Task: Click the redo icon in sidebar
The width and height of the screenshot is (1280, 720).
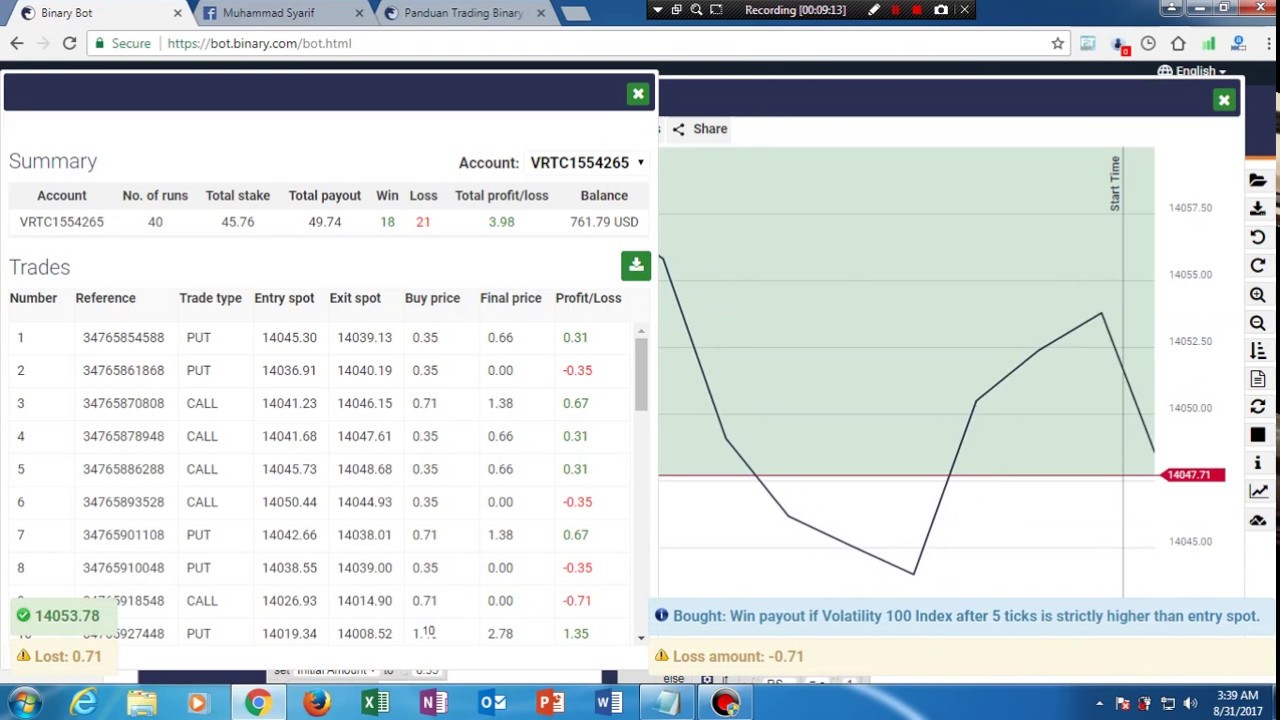Action: click(x=1258, y=265)
